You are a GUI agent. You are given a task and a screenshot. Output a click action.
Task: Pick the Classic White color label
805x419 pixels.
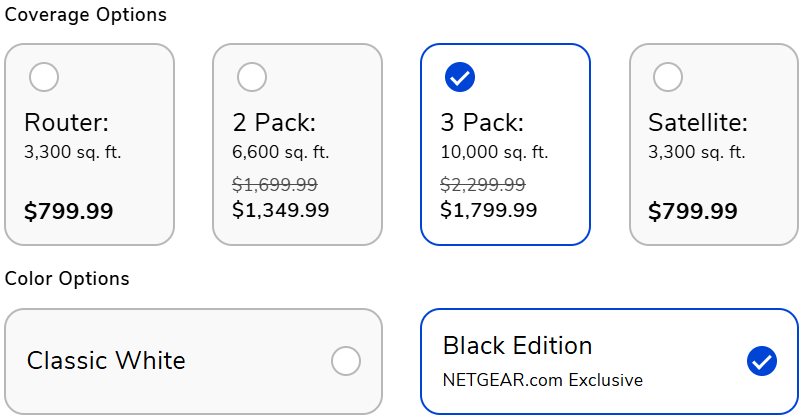tap(106, 361)
